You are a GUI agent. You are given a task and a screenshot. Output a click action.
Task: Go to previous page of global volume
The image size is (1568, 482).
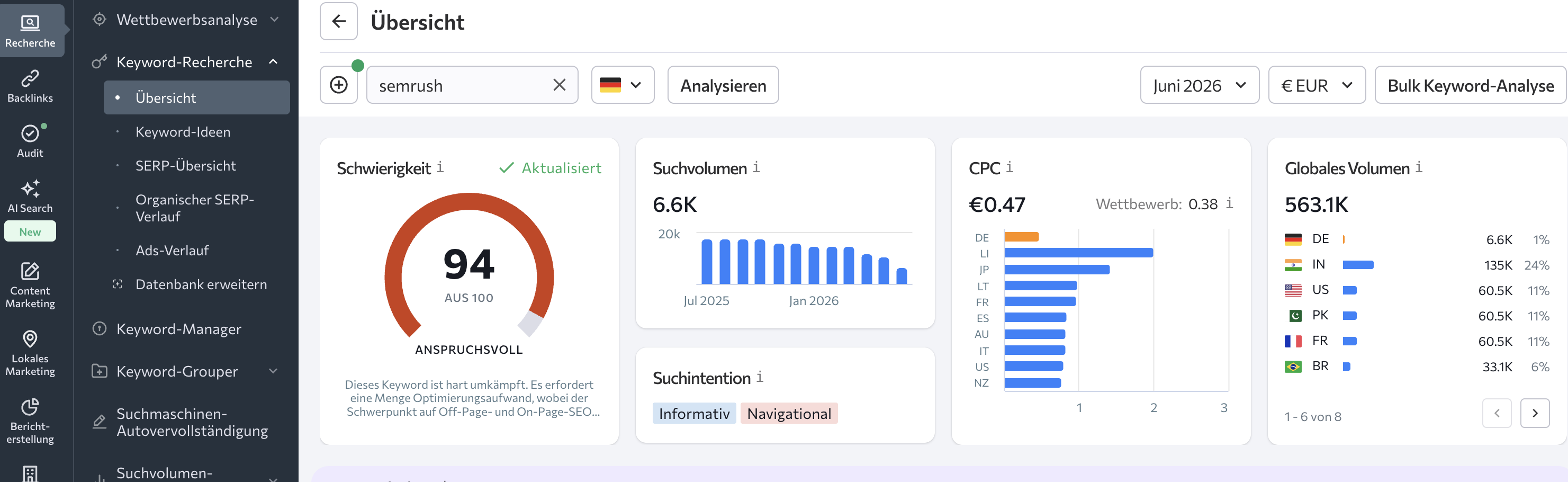point(1497,413)
